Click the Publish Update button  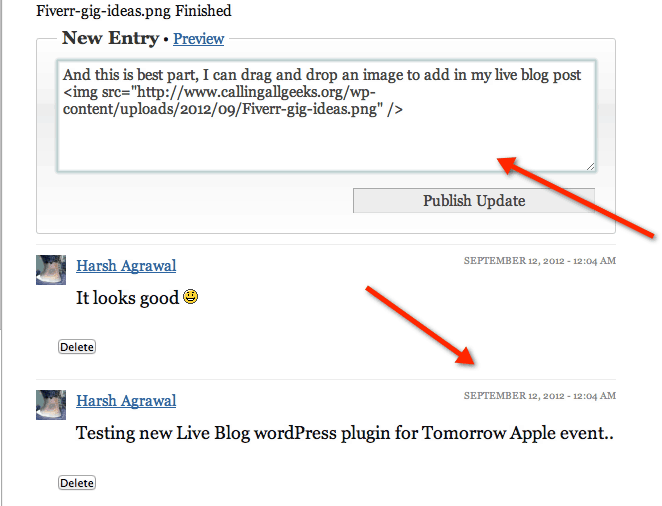pos(474,200)
